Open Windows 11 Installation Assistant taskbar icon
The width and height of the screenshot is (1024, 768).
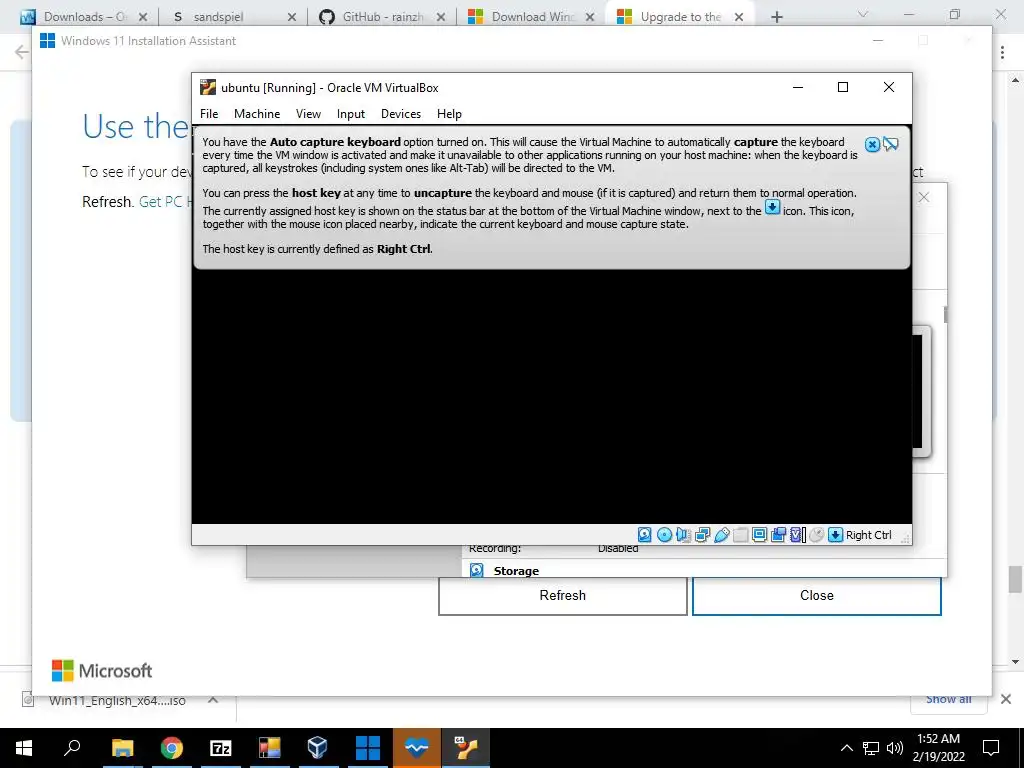tap(368, 748)
